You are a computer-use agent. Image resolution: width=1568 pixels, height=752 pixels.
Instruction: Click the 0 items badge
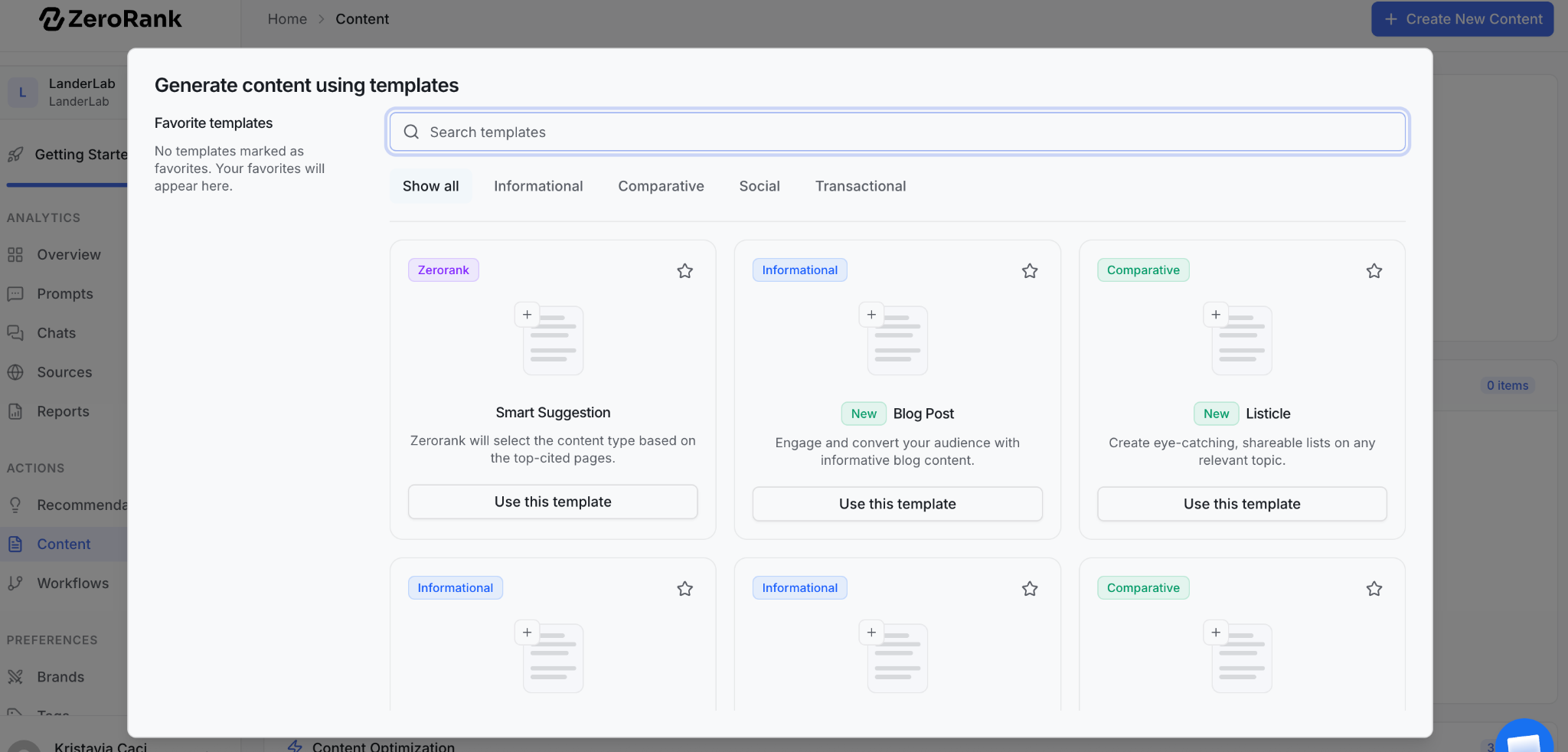click(1508, 385)
